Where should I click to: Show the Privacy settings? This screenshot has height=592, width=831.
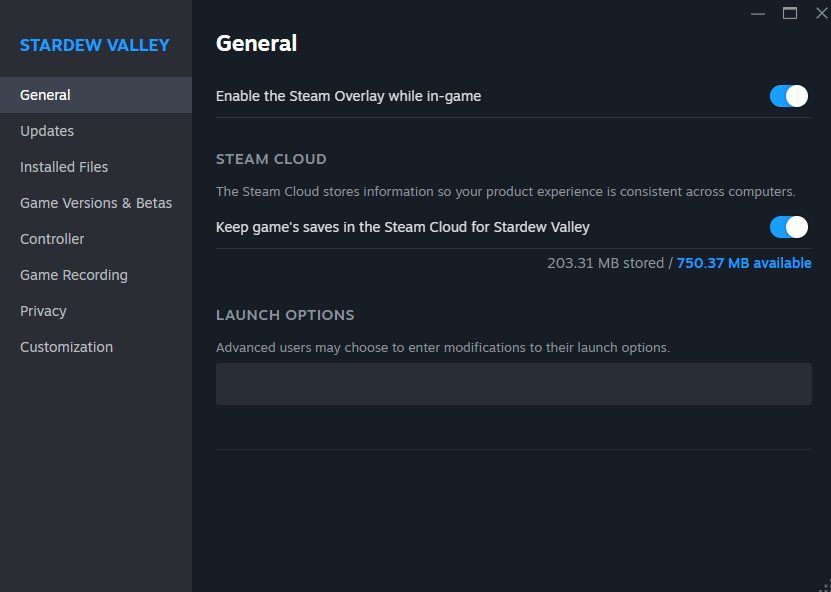[43, 311]
